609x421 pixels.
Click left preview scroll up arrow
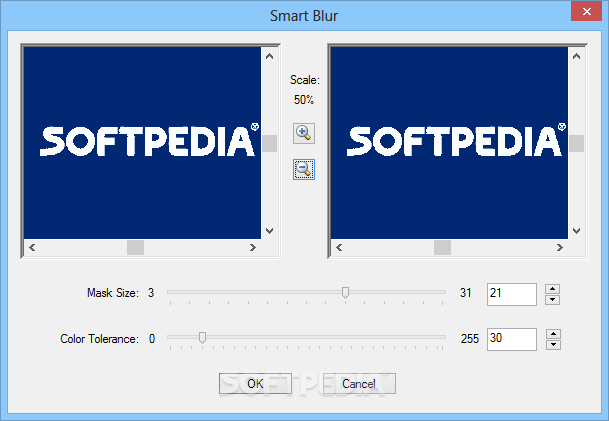(269, 56)
